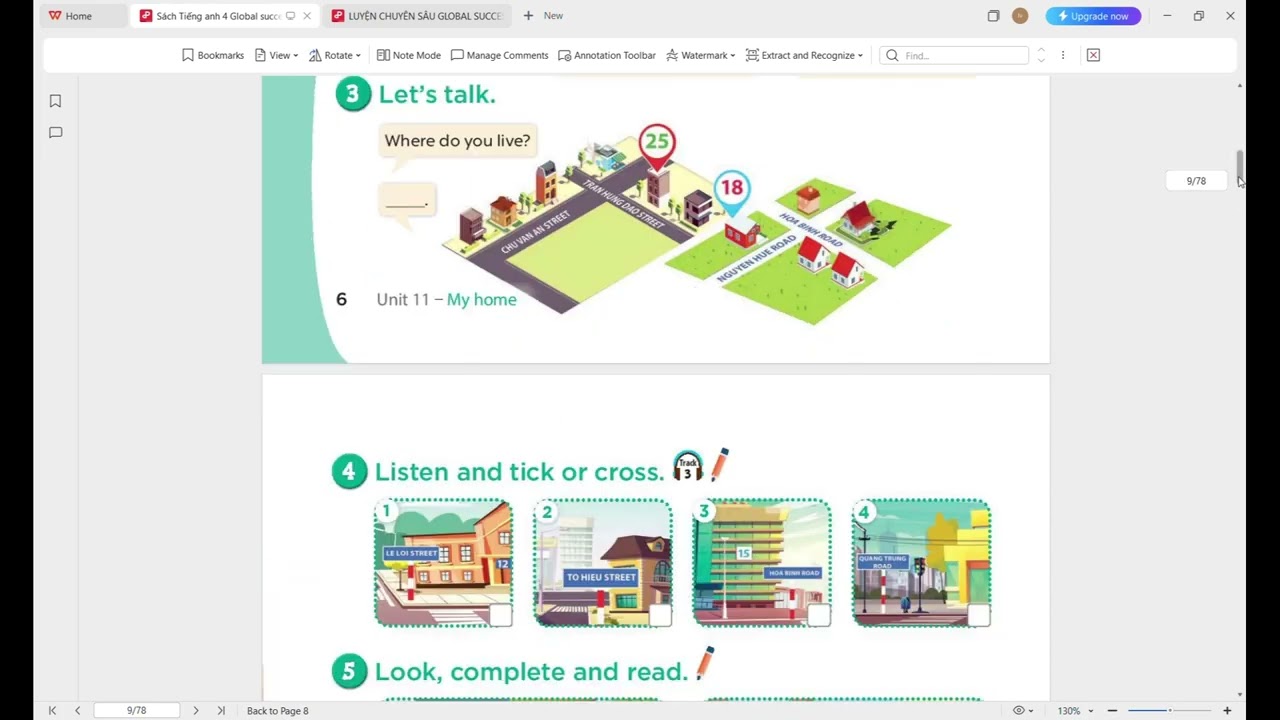Open the 130% zoom level dropdown
Screen dimensions: 1280x720
(1073, 711)
